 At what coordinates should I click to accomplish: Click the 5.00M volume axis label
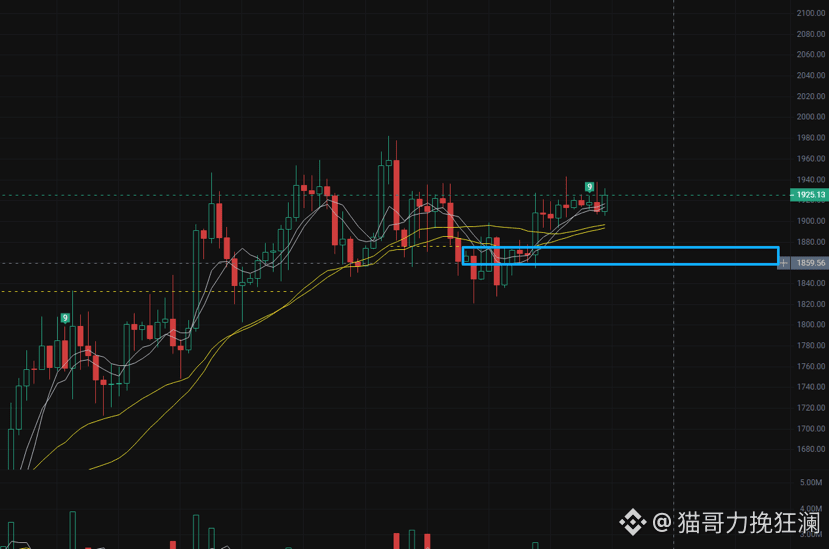coord(811,482)
